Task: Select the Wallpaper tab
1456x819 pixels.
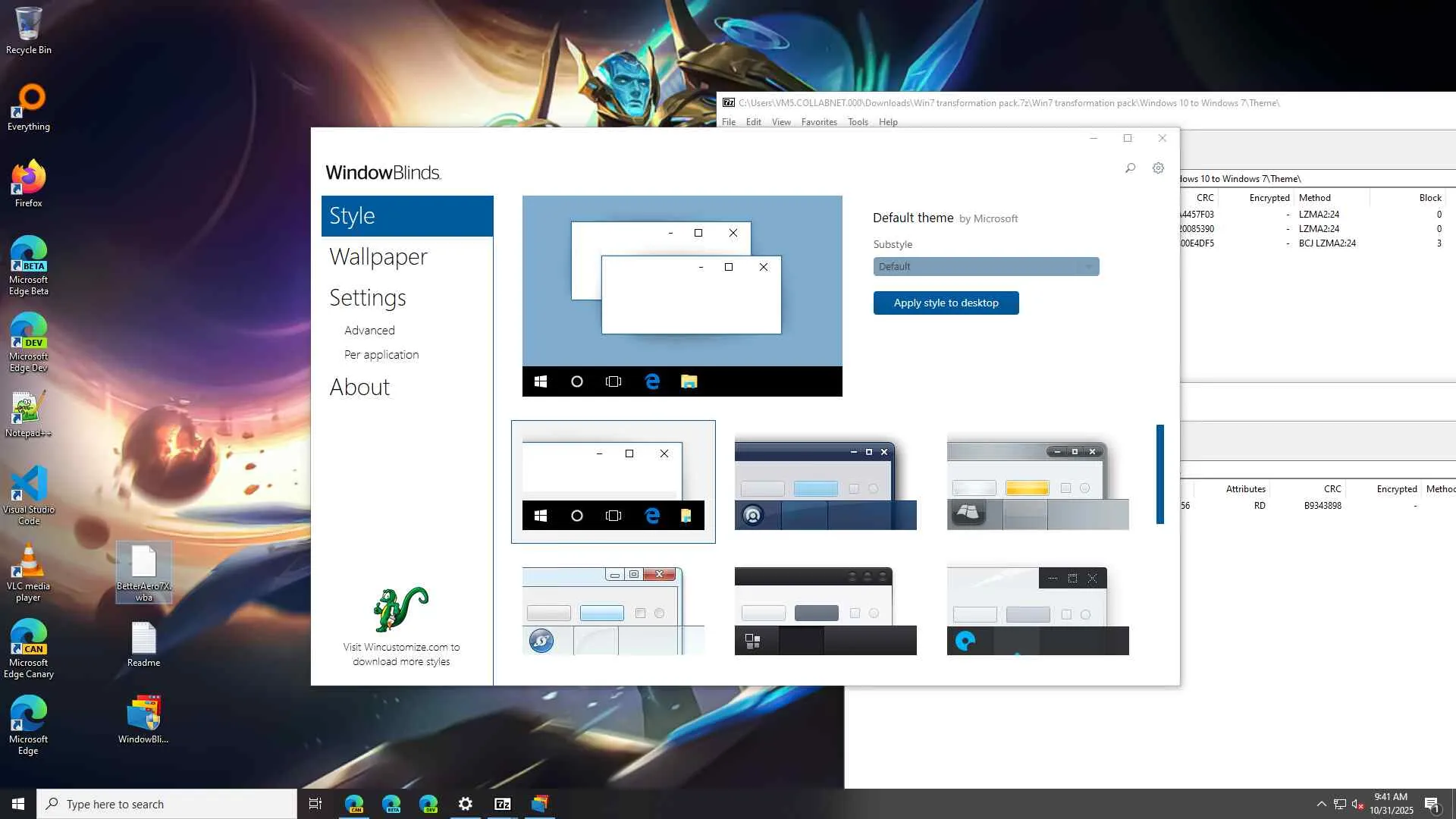Action: point(378,257)
